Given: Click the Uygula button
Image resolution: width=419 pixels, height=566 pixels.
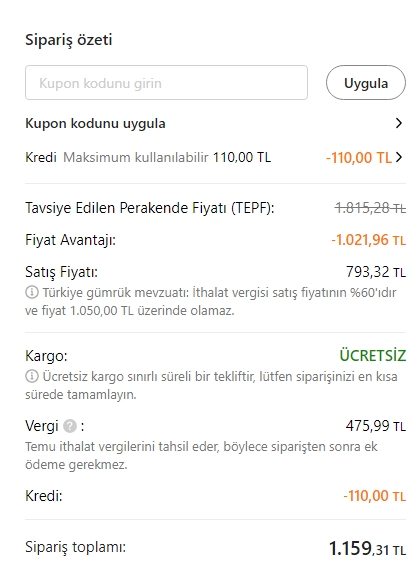Looking at the screenshot, I should (366, 83).
